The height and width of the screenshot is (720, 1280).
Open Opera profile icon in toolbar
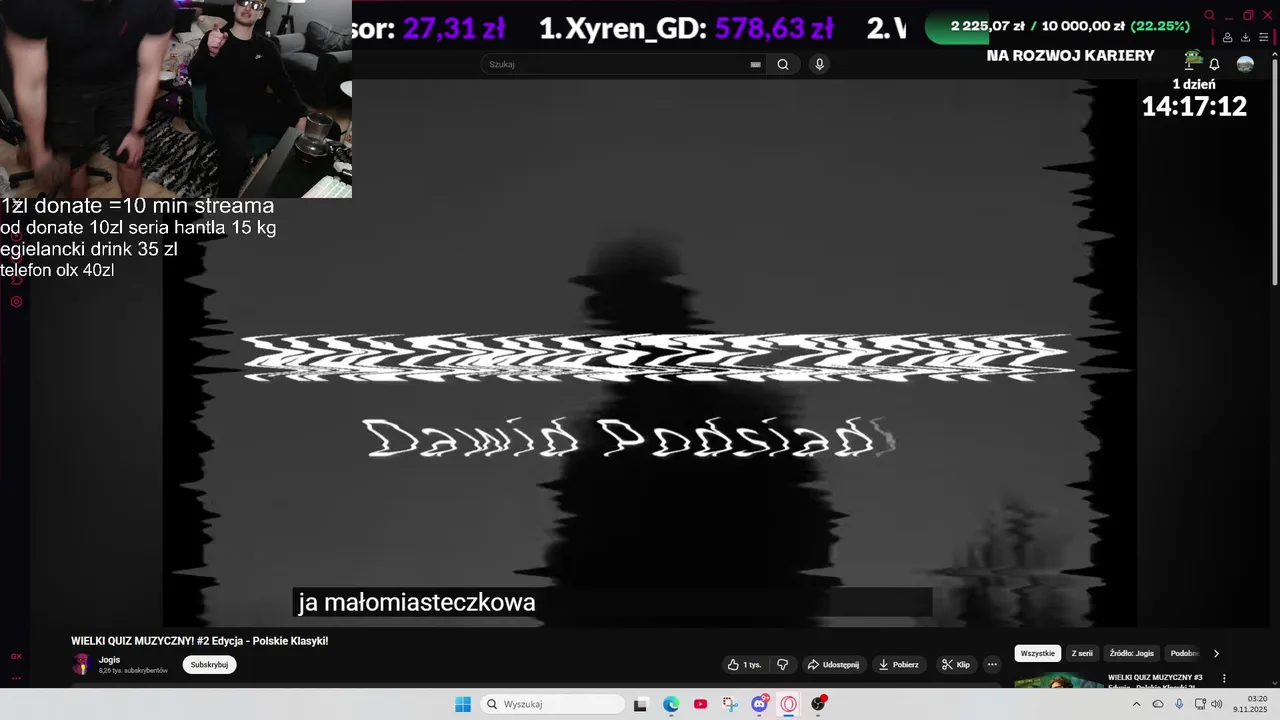click(x=1228, y=38)
